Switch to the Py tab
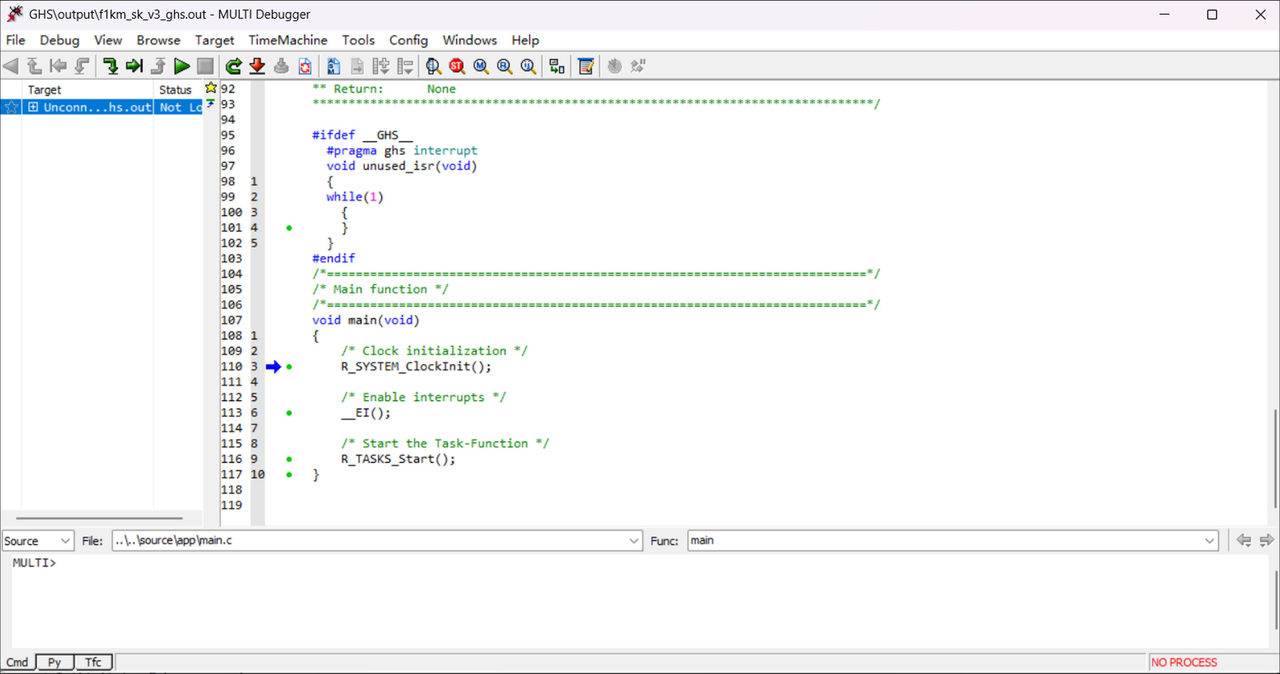 click(55, 662)
